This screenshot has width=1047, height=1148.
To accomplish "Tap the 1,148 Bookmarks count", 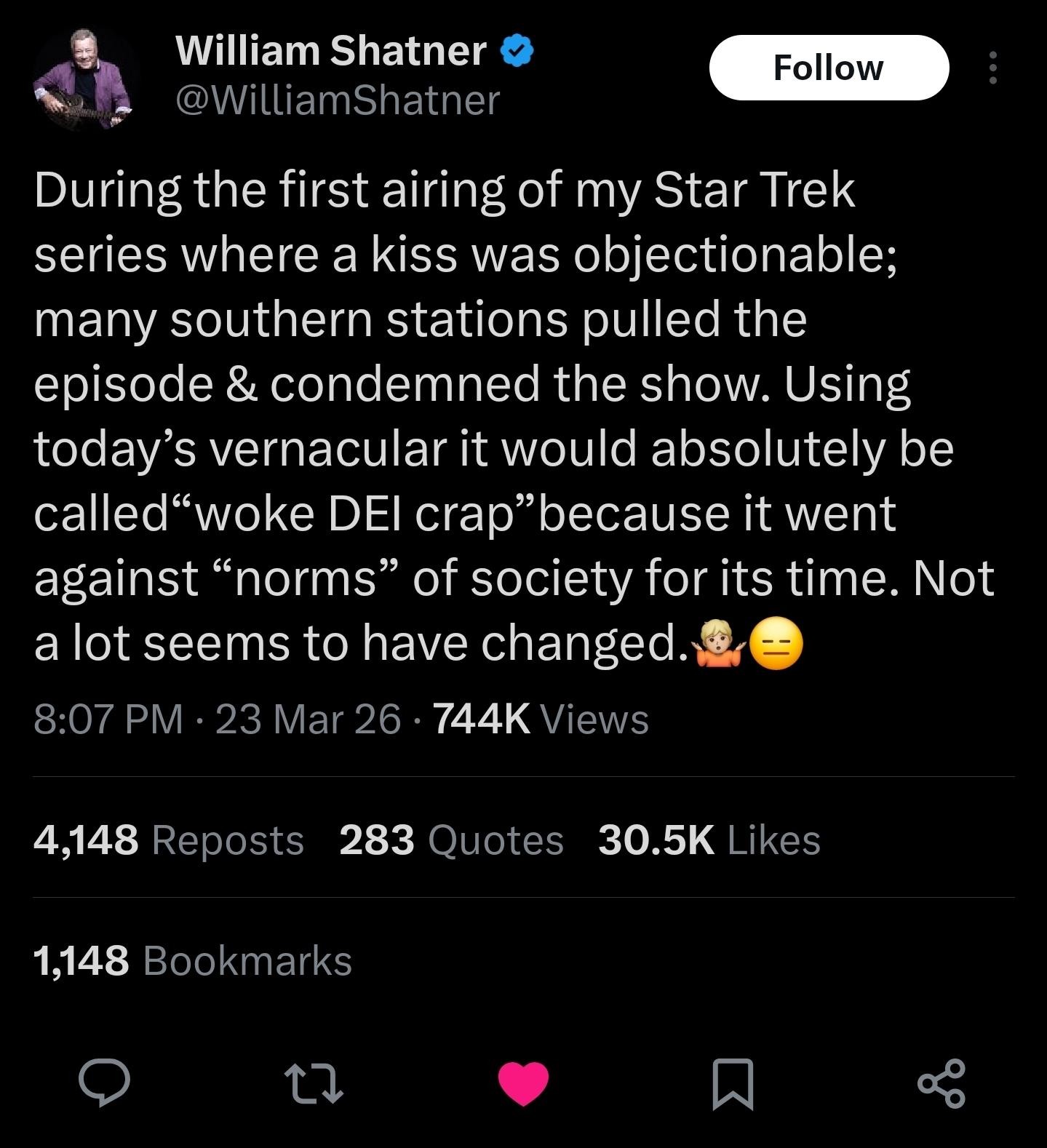I will (193, 961).
